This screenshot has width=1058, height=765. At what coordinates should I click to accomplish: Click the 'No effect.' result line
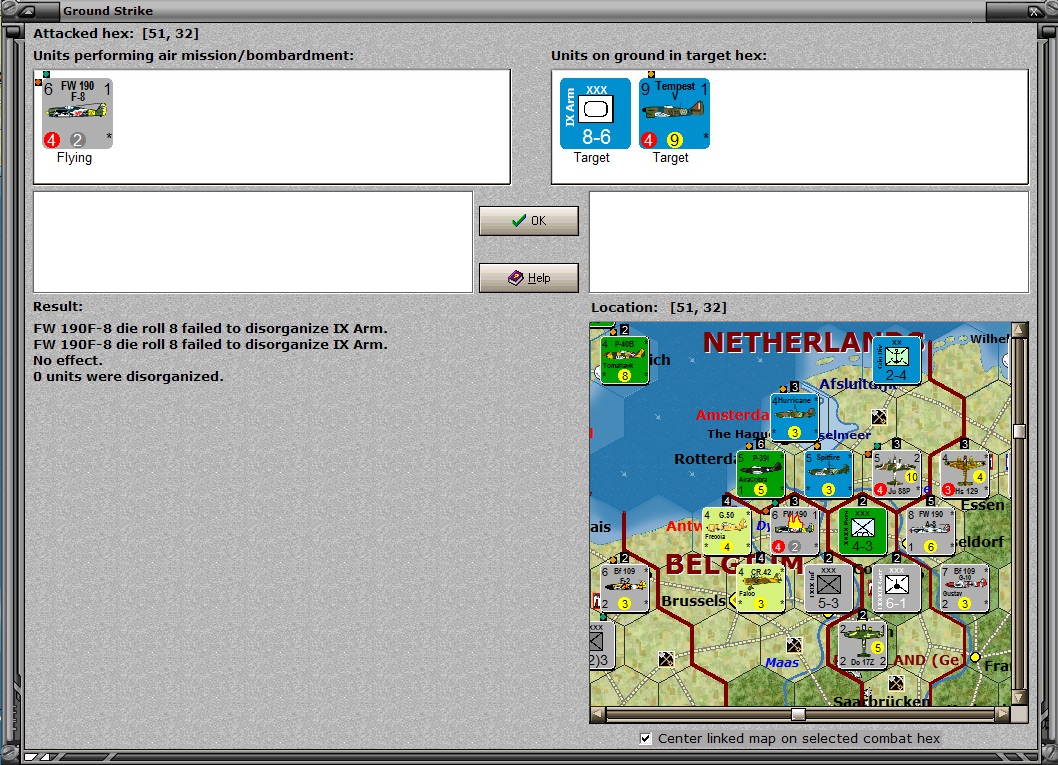pyautogui.click(x=68, y=360)
